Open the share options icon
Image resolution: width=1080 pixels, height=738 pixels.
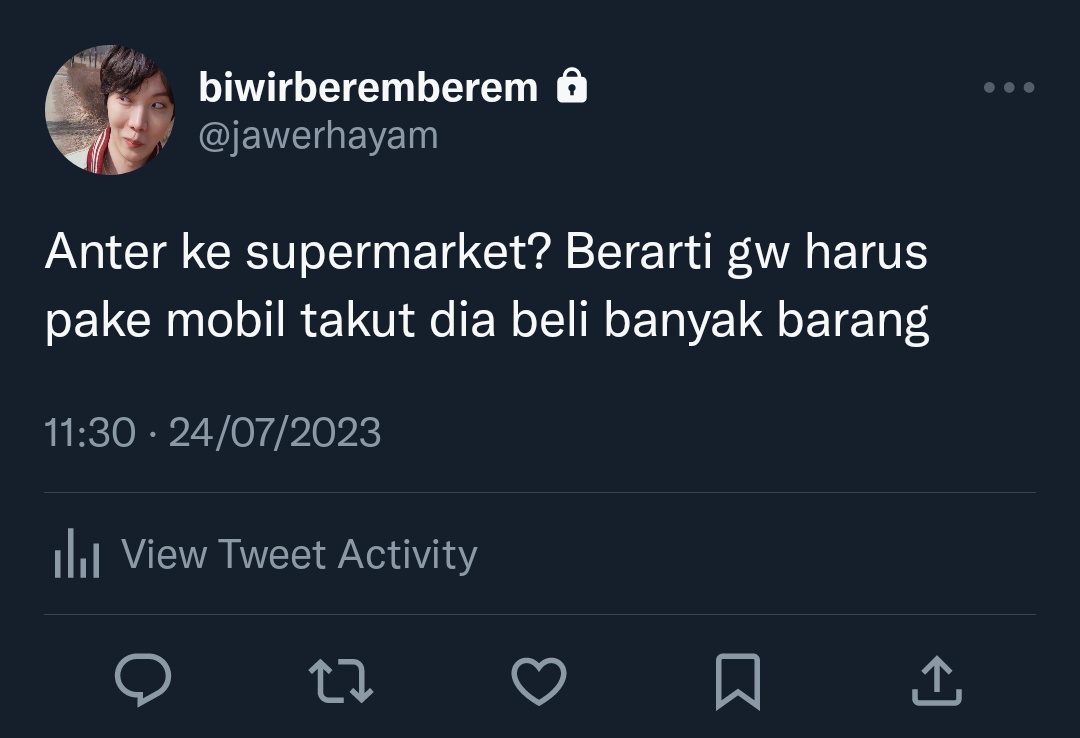937,681
